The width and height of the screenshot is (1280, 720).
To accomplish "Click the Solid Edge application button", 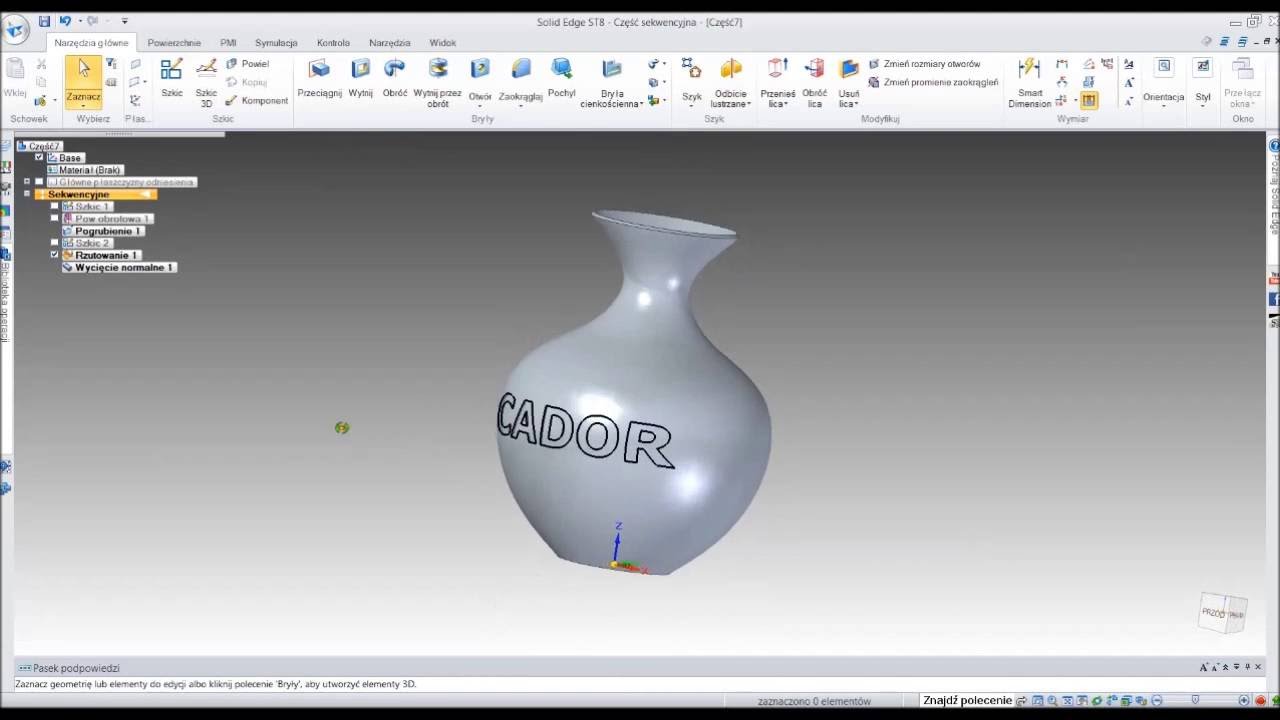I will point(16,29).
